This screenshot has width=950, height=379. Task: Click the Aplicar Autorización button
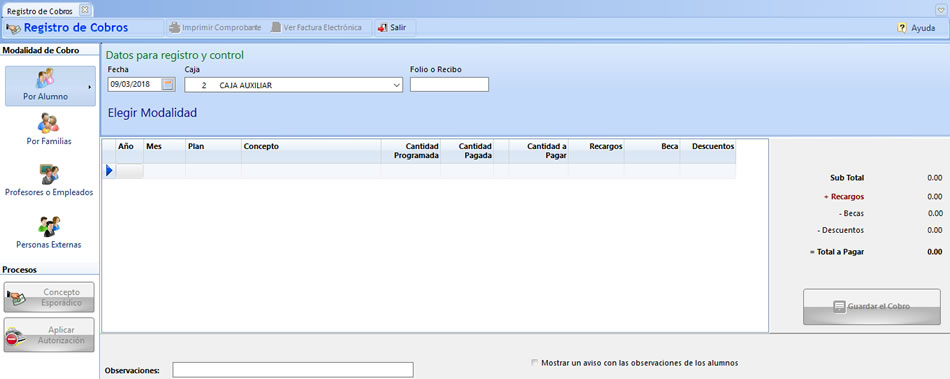[49, 335]
